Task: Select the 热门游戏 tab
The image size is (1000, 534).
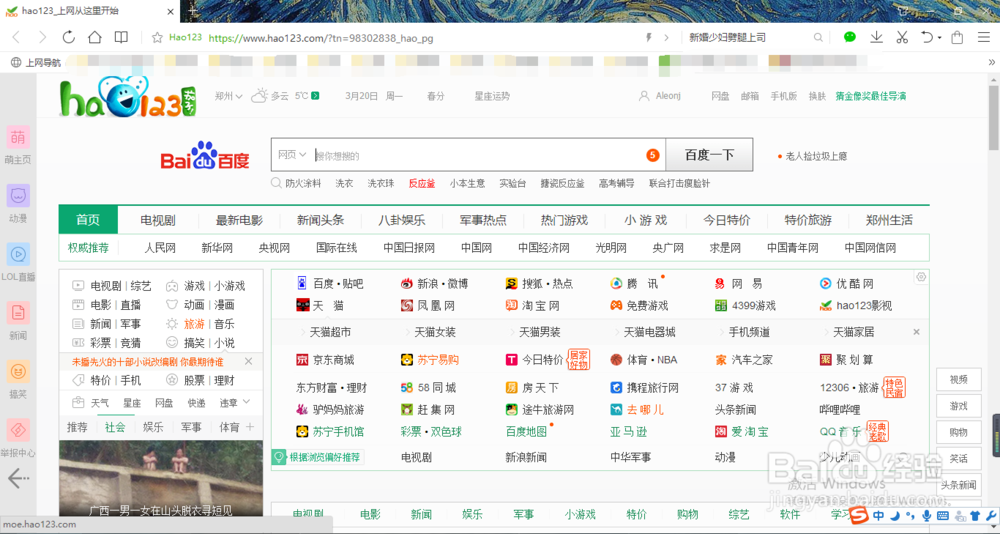Action: point(564,220)
